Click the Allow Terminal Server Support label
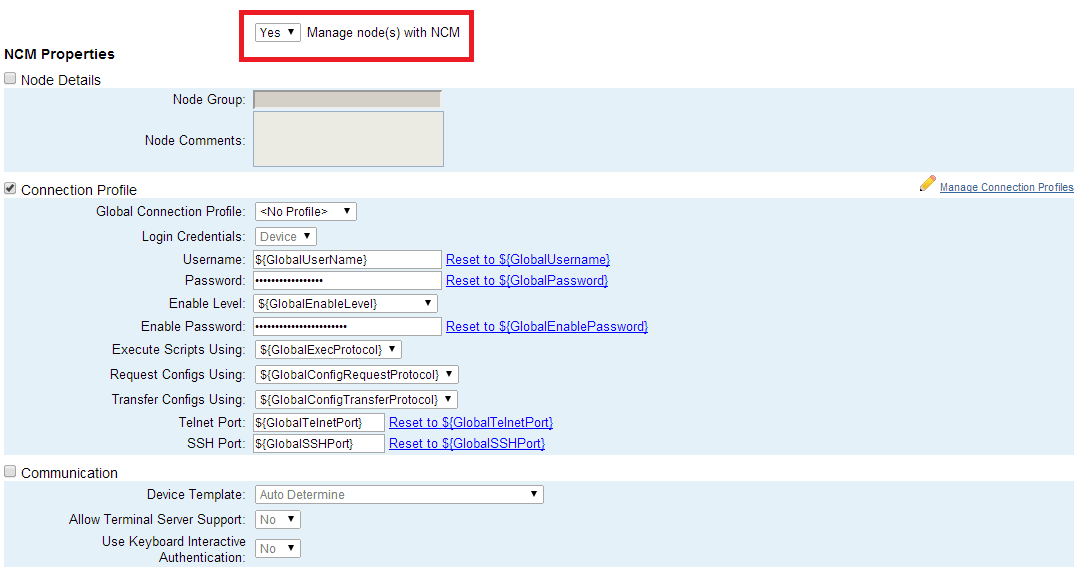Screen dimensions: 1081x575 tap(157, 519)
